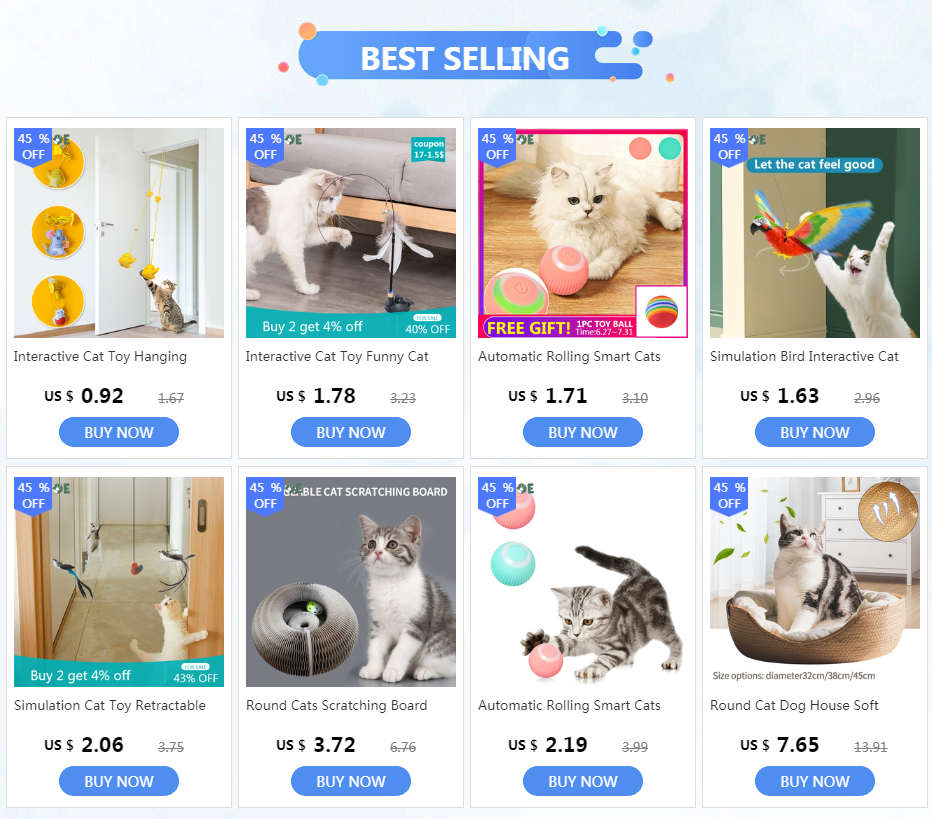Open the Round Cats Scratching Board title link
The image size is (932, 819).
336,705
